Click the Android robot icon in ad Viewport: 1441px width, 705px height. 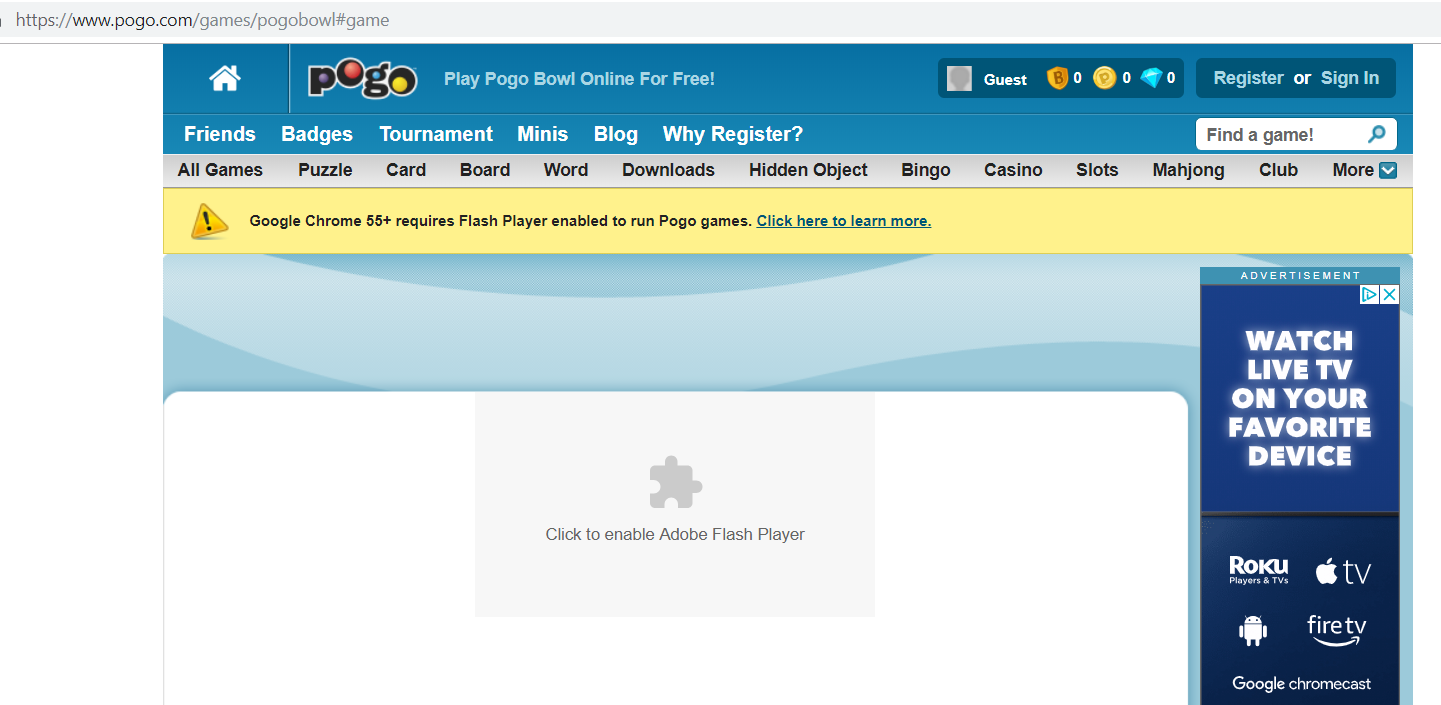[1253, 629]
